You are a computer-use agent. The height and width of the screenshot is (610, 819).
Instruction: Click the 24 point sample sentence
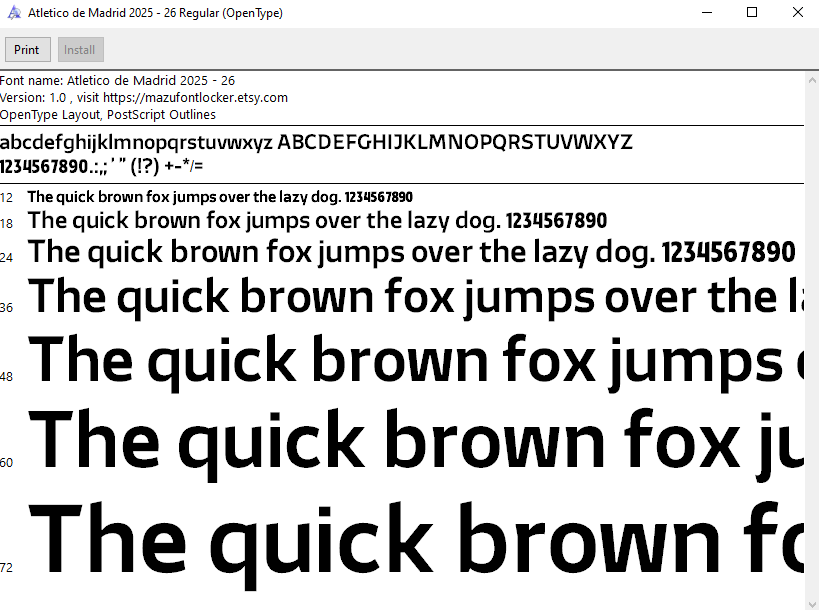click(412, 251)
